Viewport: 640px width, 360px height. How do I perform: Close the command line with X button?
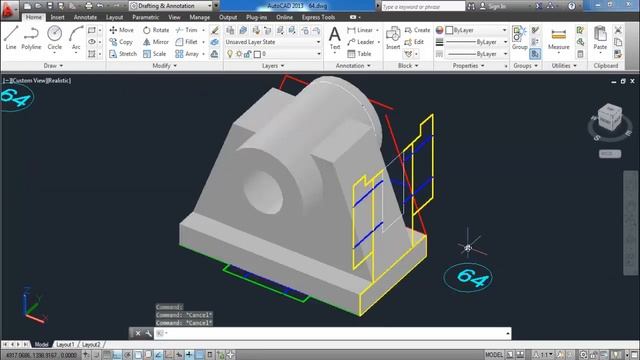coord(138,333)
